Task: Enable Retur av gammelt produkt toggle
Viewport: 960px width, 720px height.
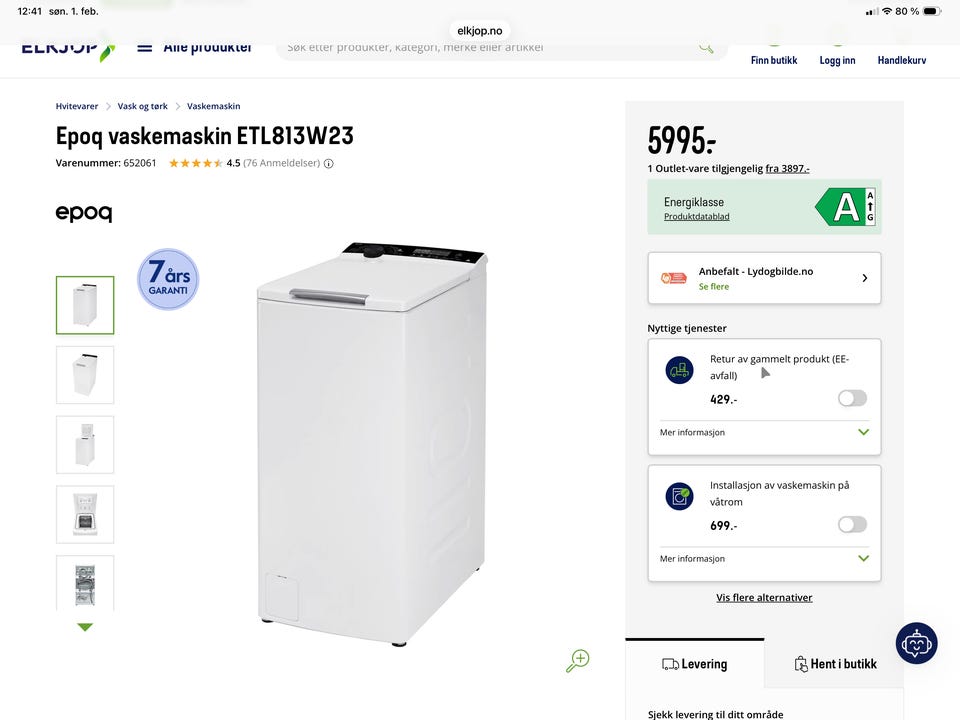Action: [x=852, y=399]
